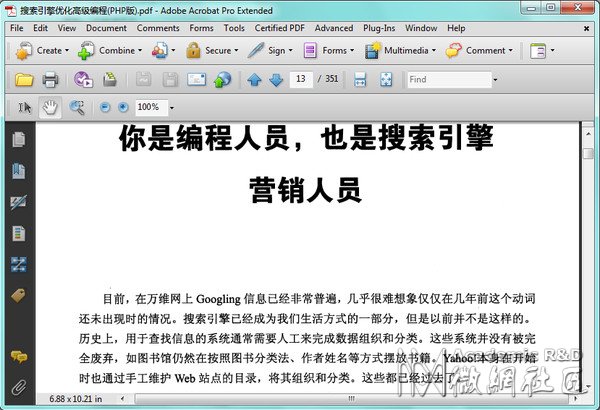Open the Tools menu
This screenshot has height=410, width=600.
[x=234, y=28]
